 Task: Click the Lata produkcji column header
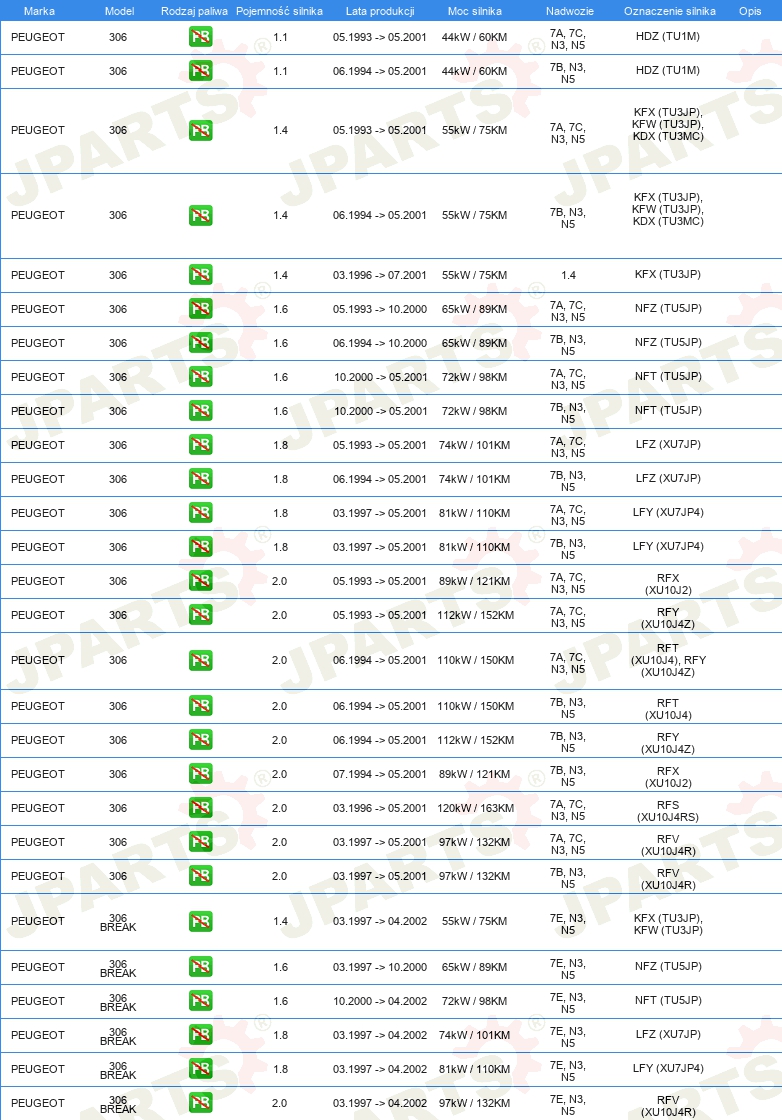380,11
